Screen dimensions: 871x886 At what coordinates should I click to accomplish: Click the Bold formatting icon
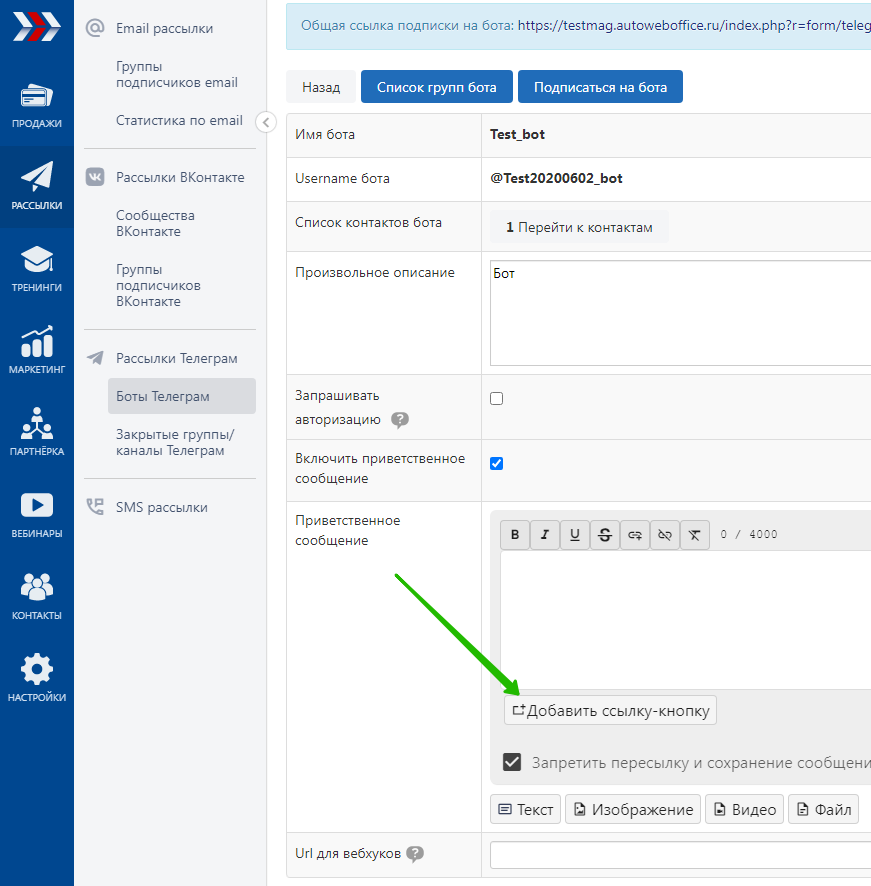[515, 535]
